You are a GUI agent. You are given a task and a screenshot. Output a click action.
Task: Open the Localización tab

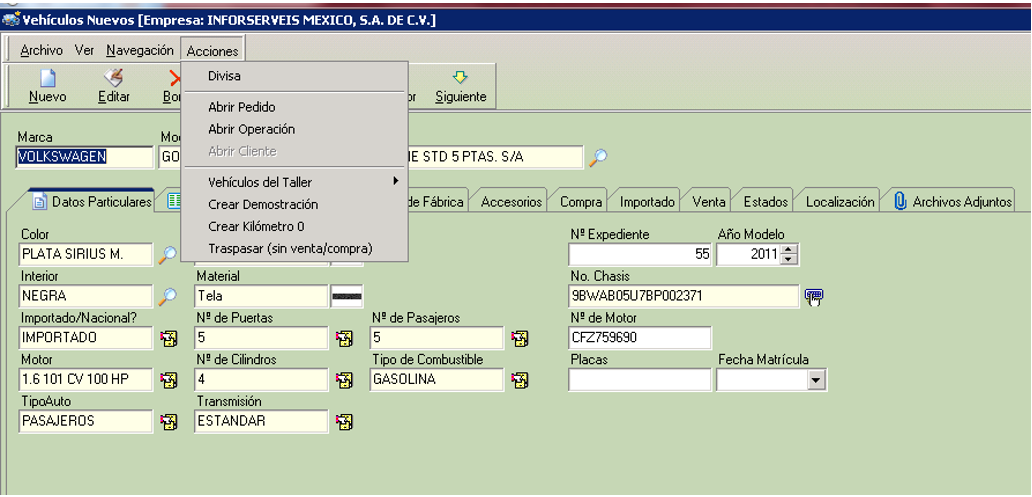point(839,201)
